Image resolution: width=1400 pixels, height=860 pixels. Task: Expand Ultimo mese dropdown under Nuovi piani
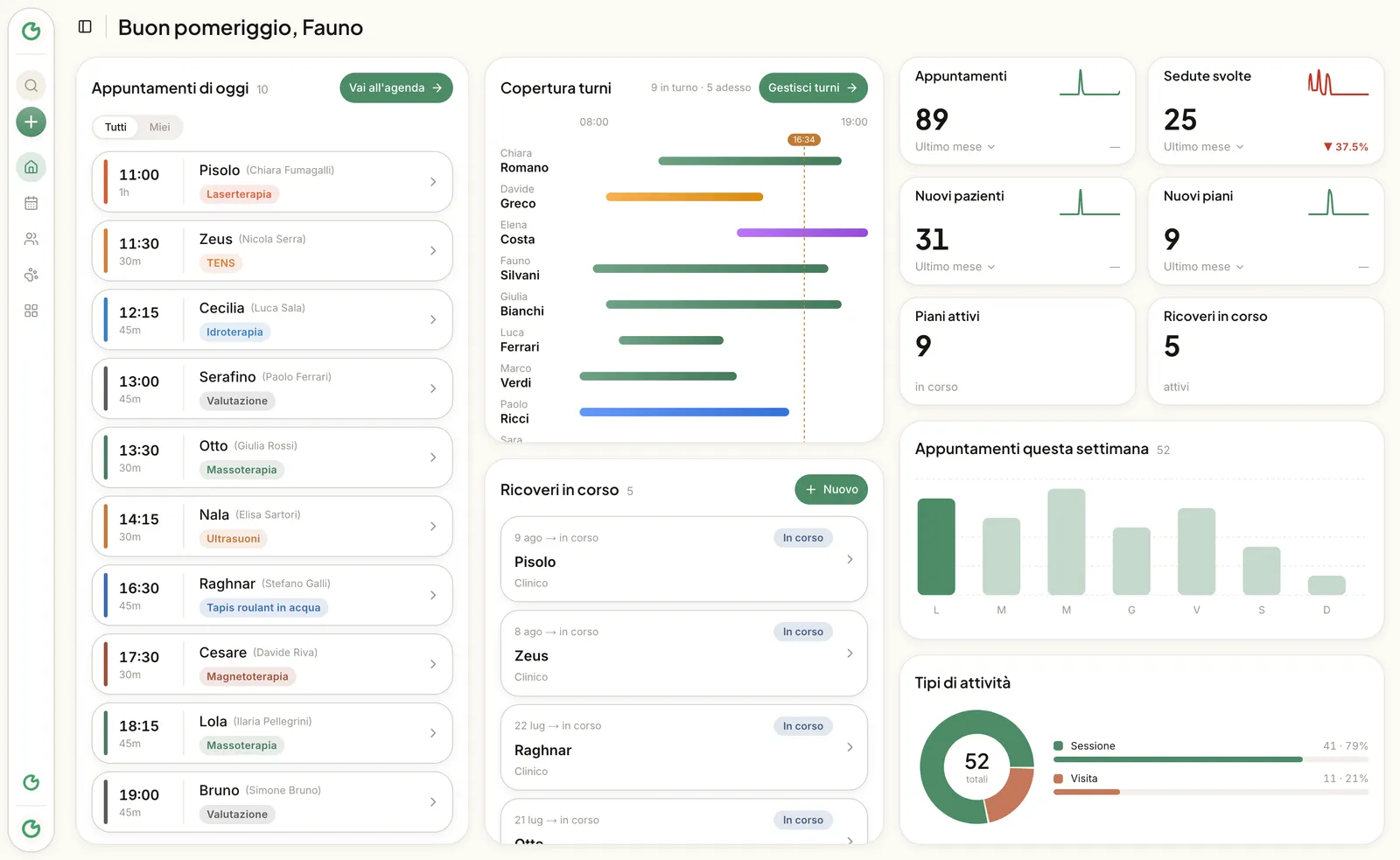point(1203,267)
